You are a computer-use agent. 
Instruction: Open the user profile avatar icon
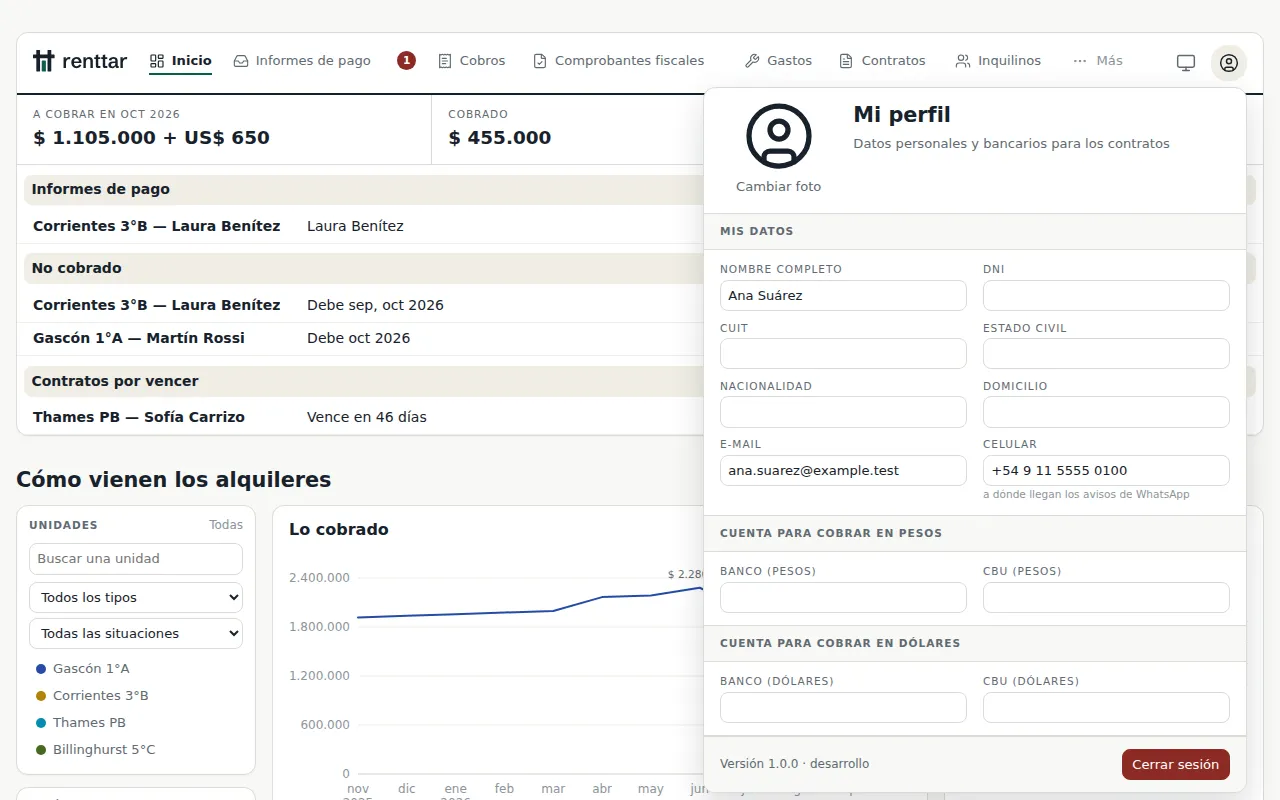(1228, 63)
